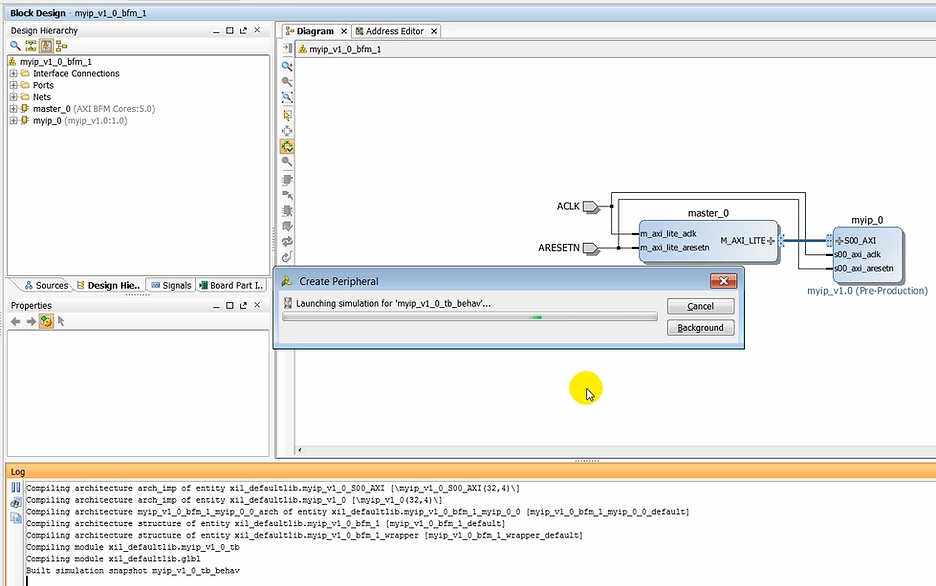Click the back arrow icon in the Properties panel
The image size is (936, 586).
click(x=14, y=322)
